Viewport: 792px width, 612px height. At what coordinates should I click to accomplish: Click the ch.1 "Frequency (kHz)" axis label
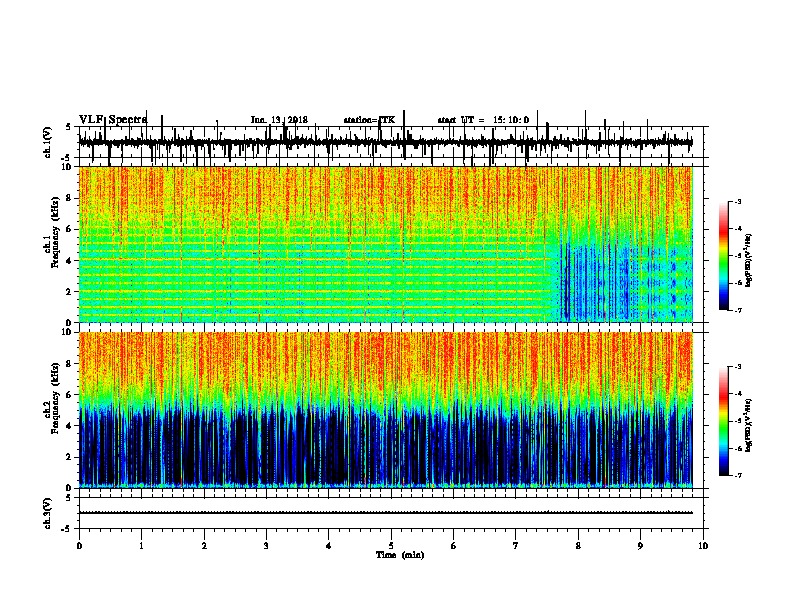[55, 233]
